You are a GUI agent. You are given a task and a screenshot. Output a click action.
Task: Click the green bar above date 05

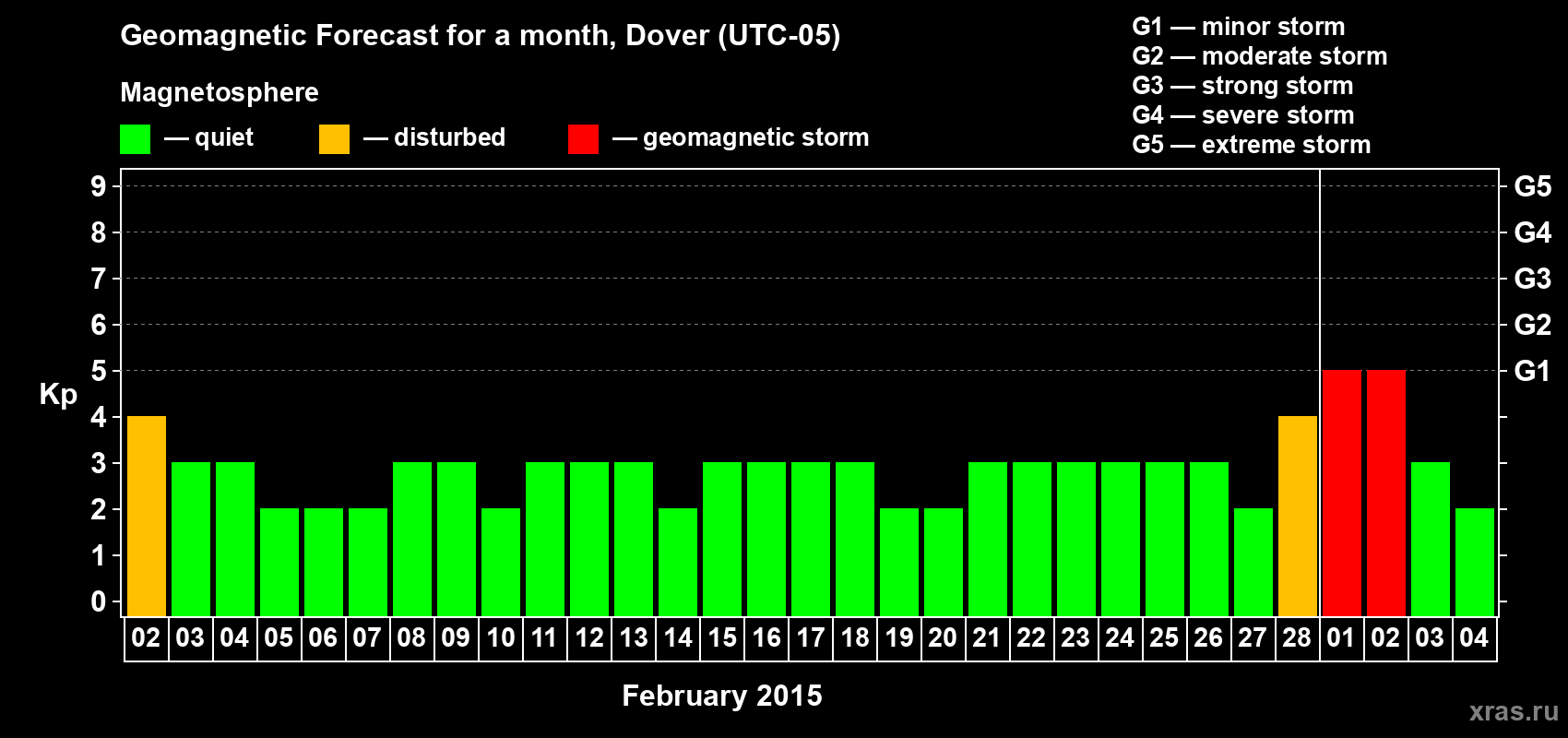(x=279, y=562)
